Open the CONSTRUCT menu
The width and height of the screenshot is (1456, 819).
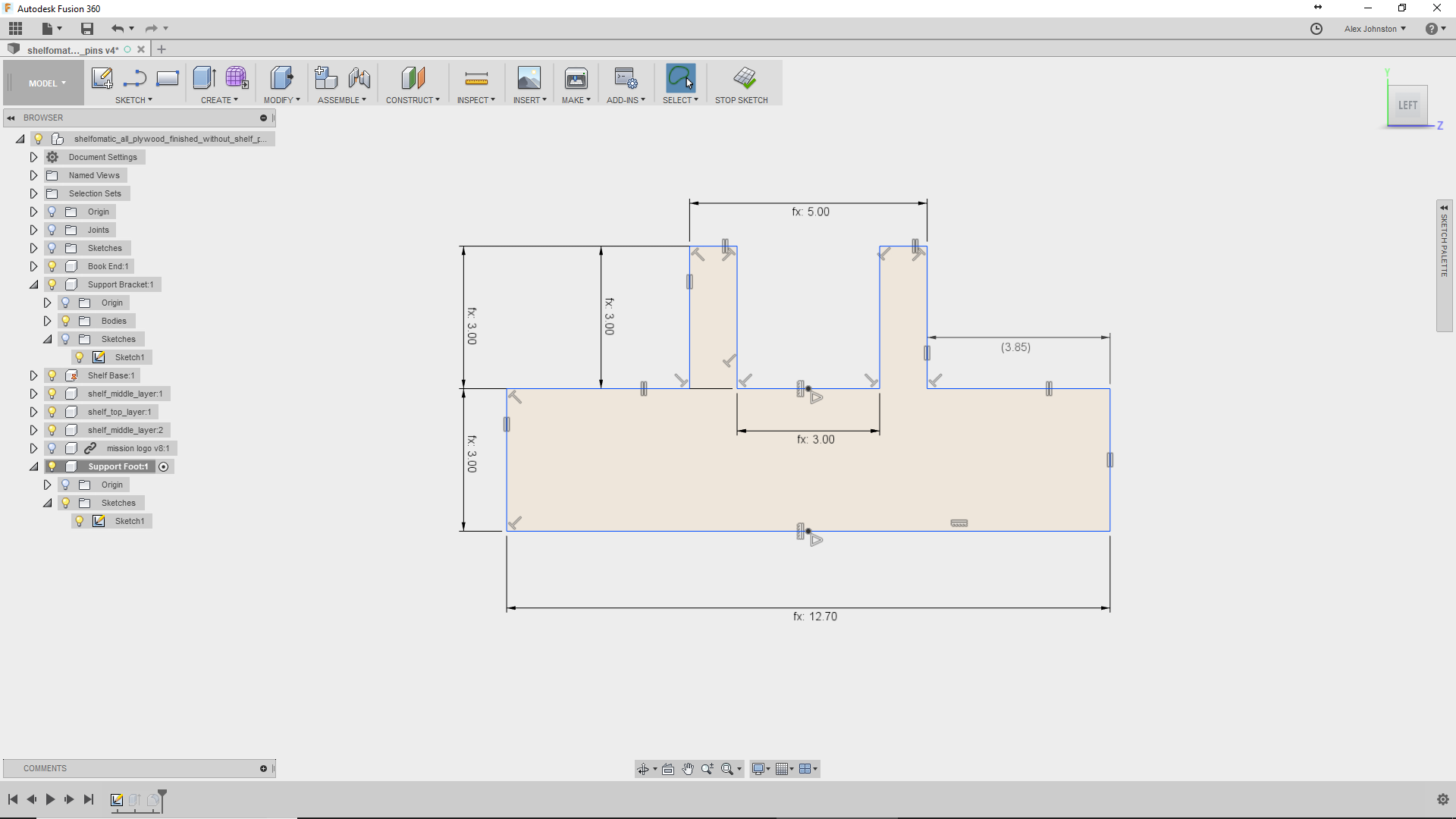point(412,100)
